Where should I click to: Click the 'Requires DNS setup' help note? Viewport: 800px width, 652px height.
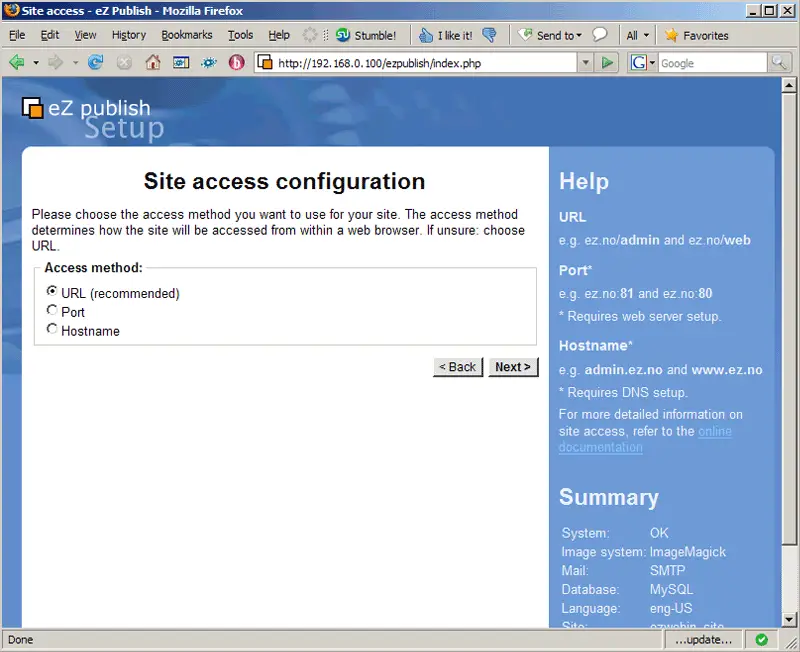tap(623, 392)
